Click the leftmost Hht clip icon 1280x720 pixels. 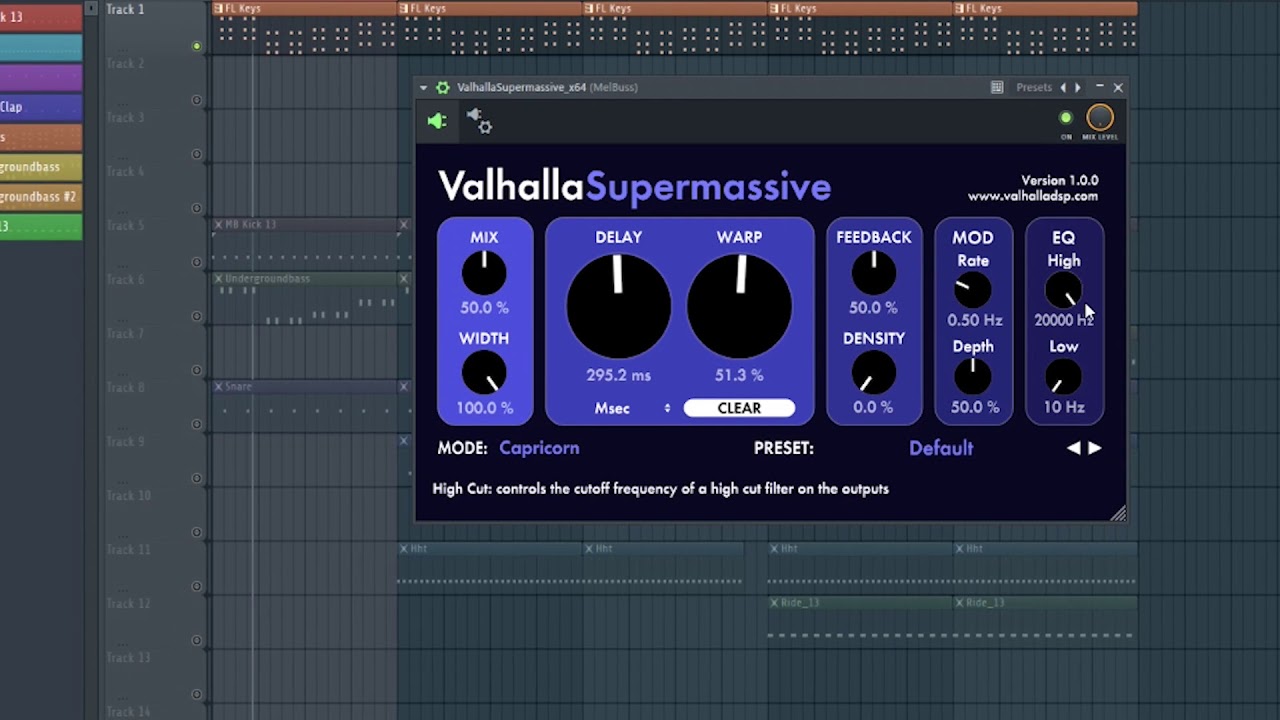click(x=404, y=549)
